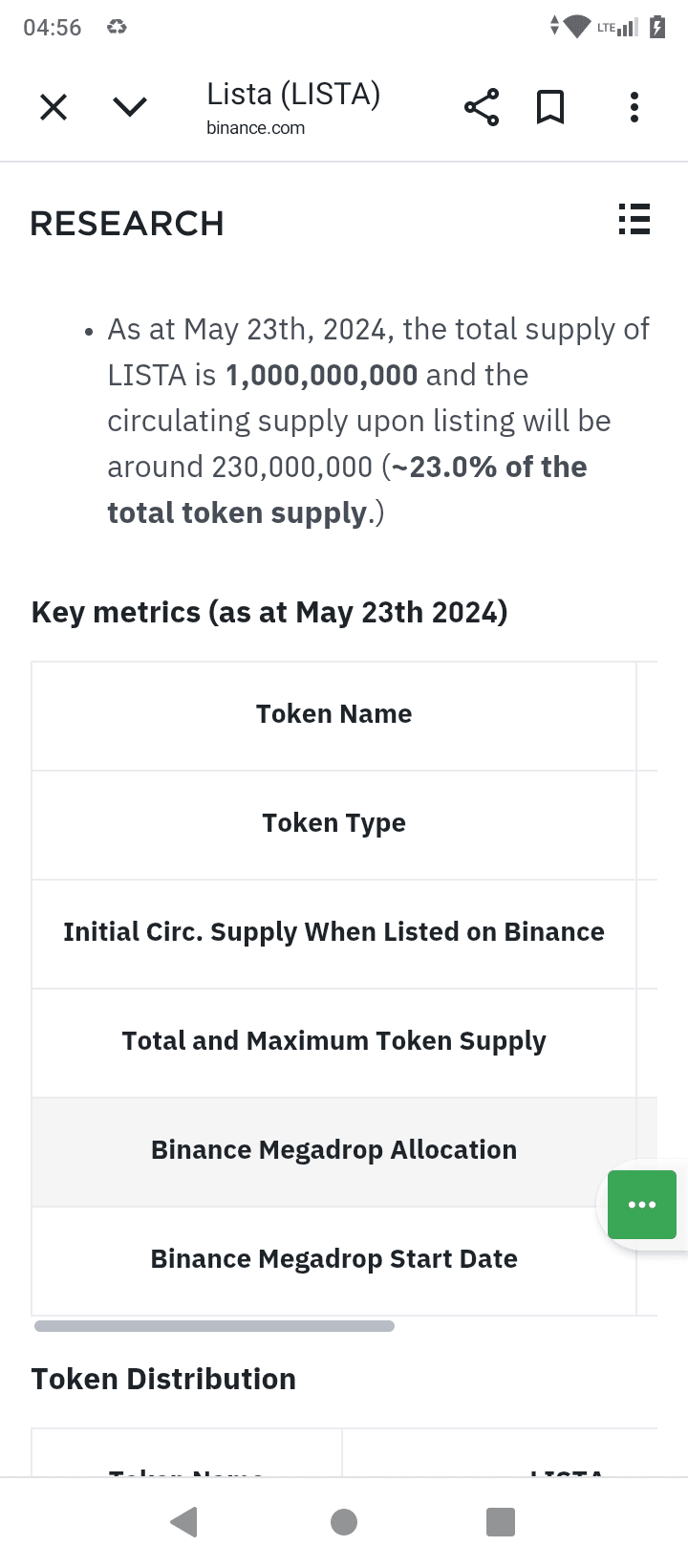The width and height of the screenshot is (688, 1568).
Task: Tap the binance.com URL text
Action: click(255, 128)
